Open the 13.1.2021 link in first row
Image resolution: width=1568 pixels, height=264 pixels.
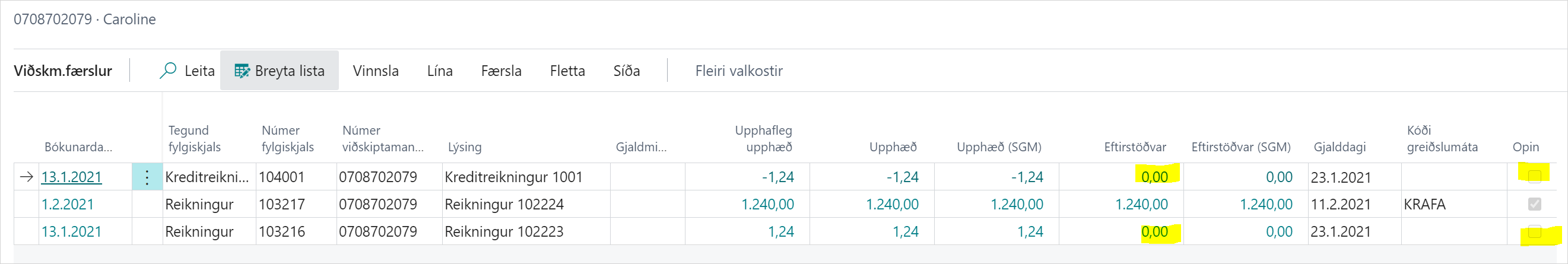click(x=71, y=177)
